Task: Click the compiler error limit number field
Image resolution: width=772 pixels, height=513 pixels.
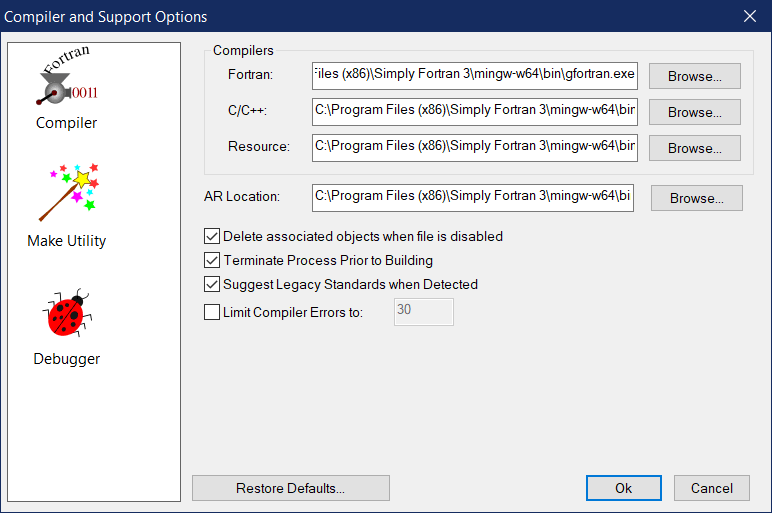Action: 424,311
